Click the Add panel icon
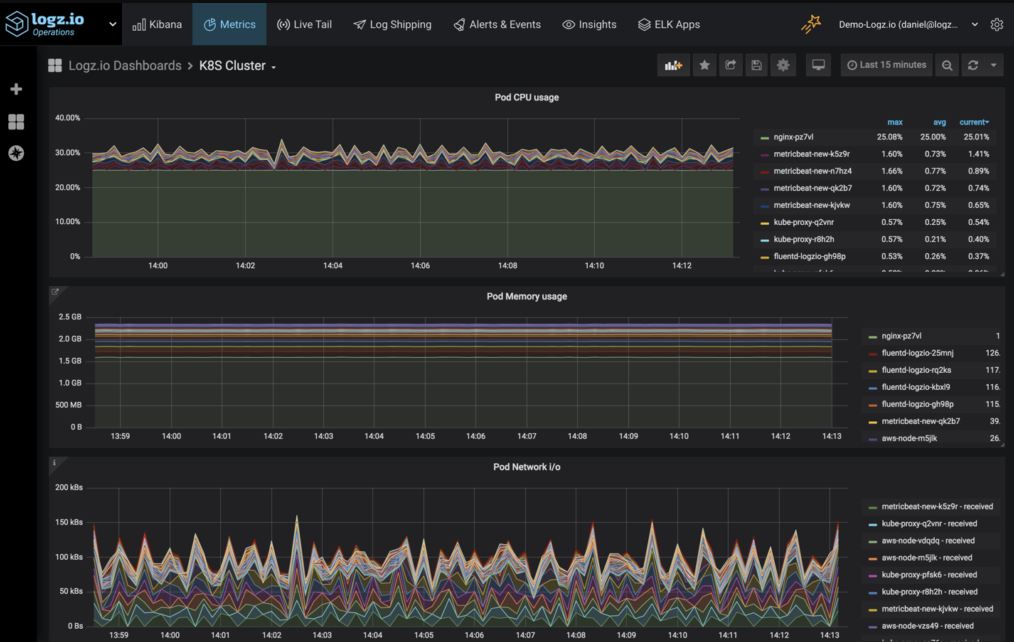 pyautogui.click(x=673, y=65)
